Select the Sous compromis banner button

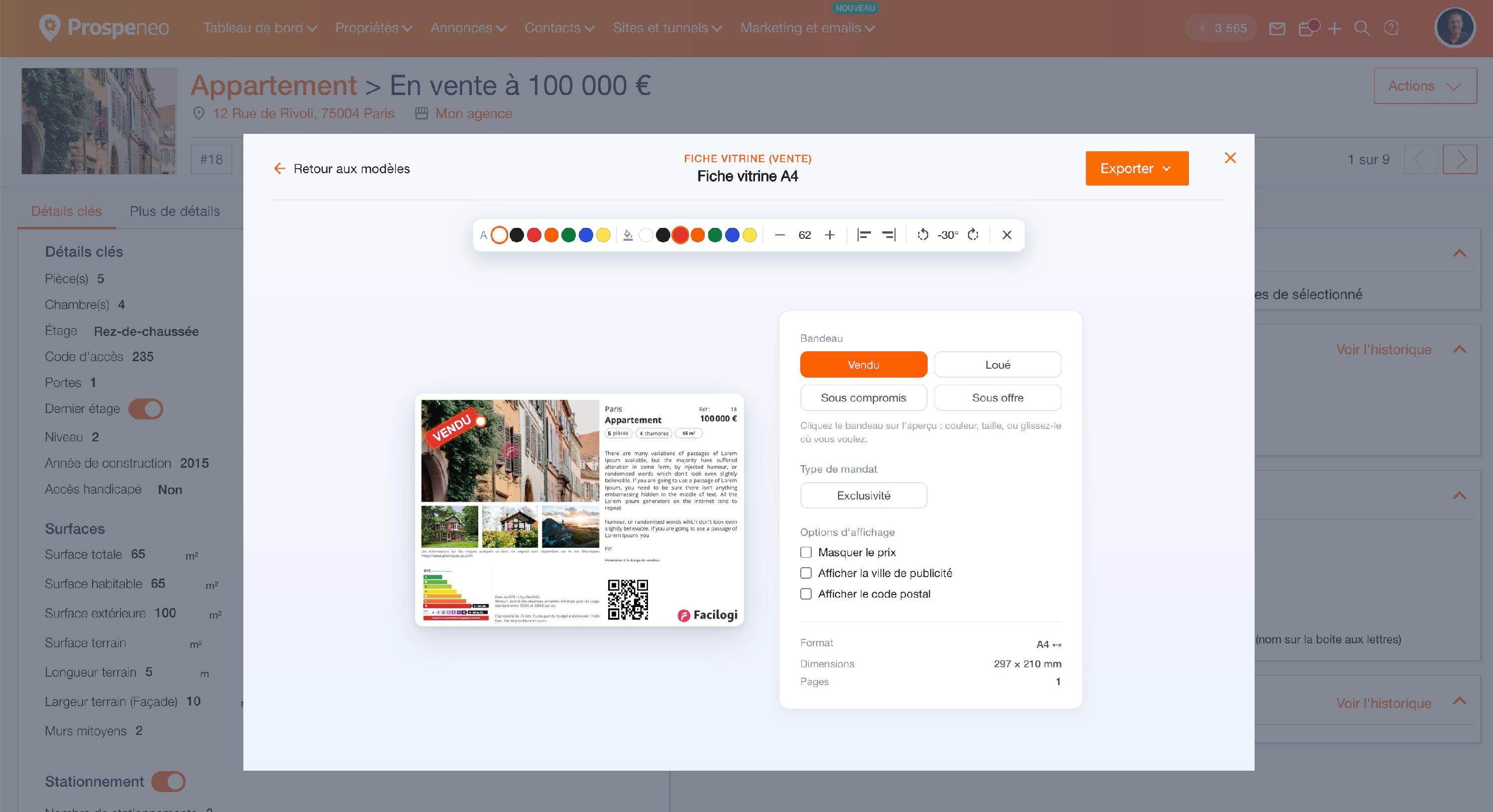[863, 398]
